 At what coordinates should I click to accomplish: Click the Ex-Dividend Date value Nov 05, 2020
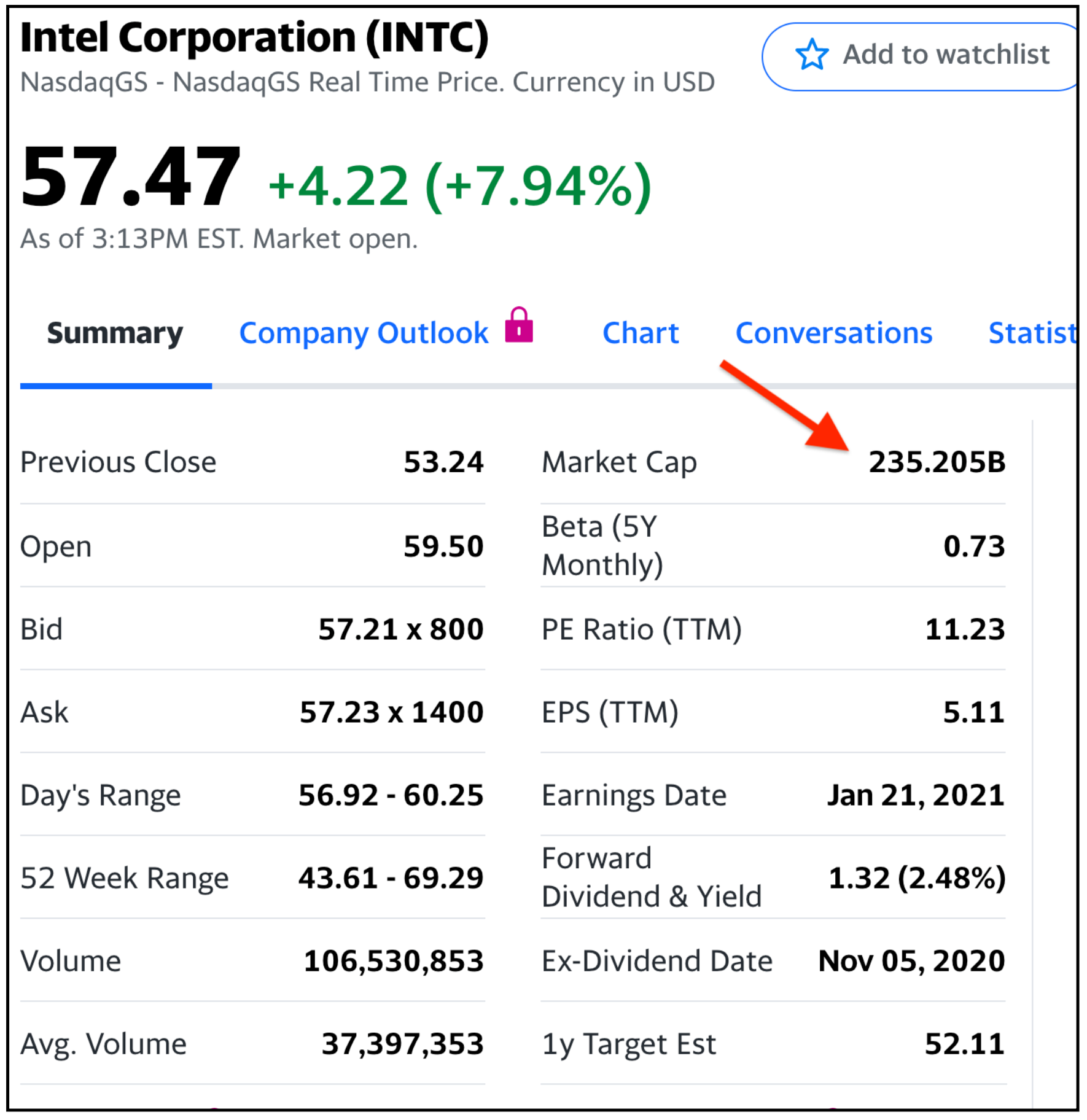pos(912,962)
